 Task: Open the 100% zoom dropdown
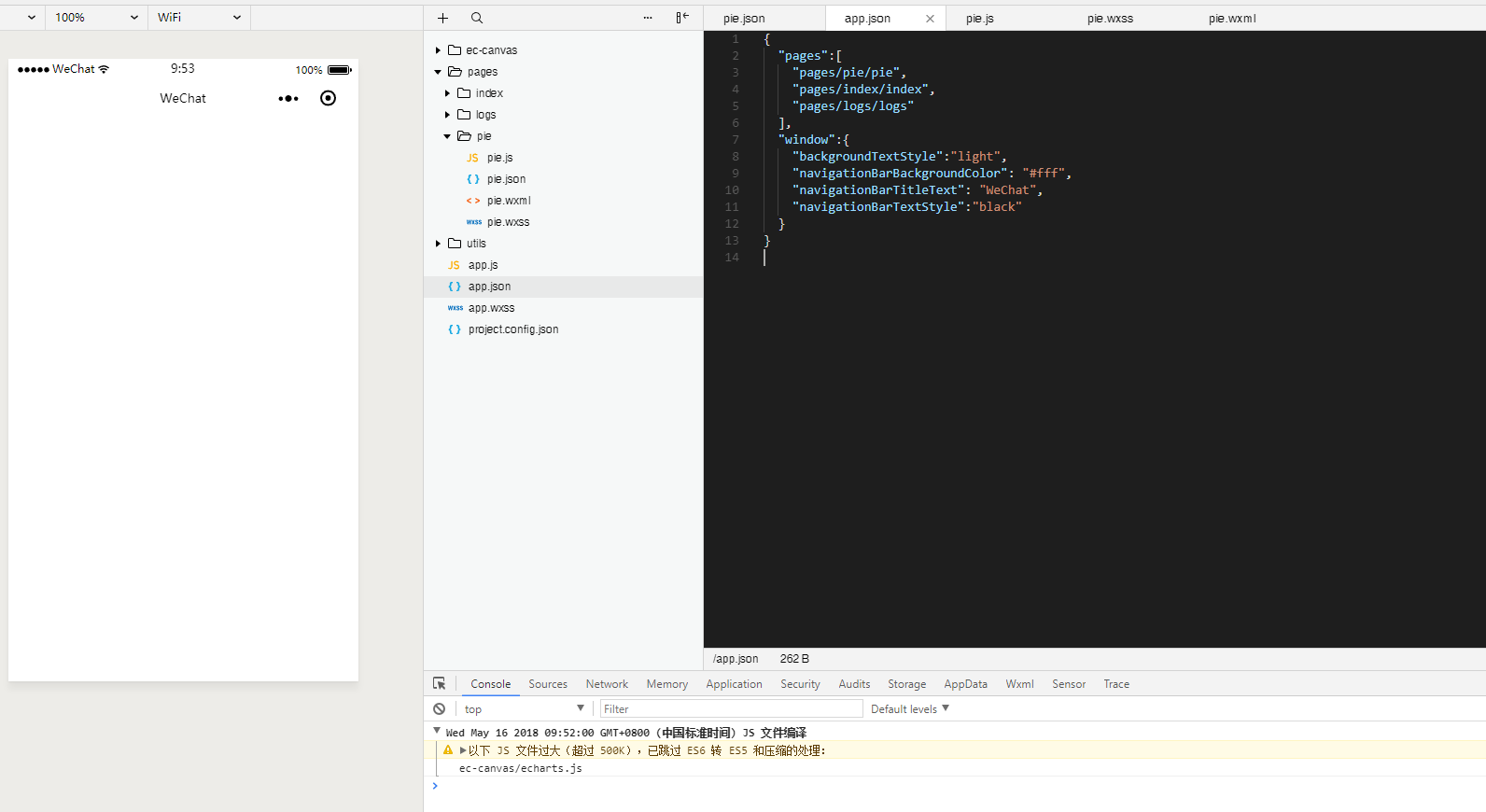tap(96, 18)
